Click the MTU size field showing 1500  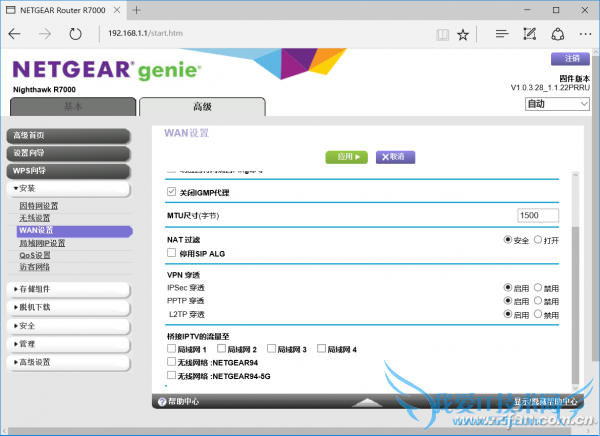[538, 216]
